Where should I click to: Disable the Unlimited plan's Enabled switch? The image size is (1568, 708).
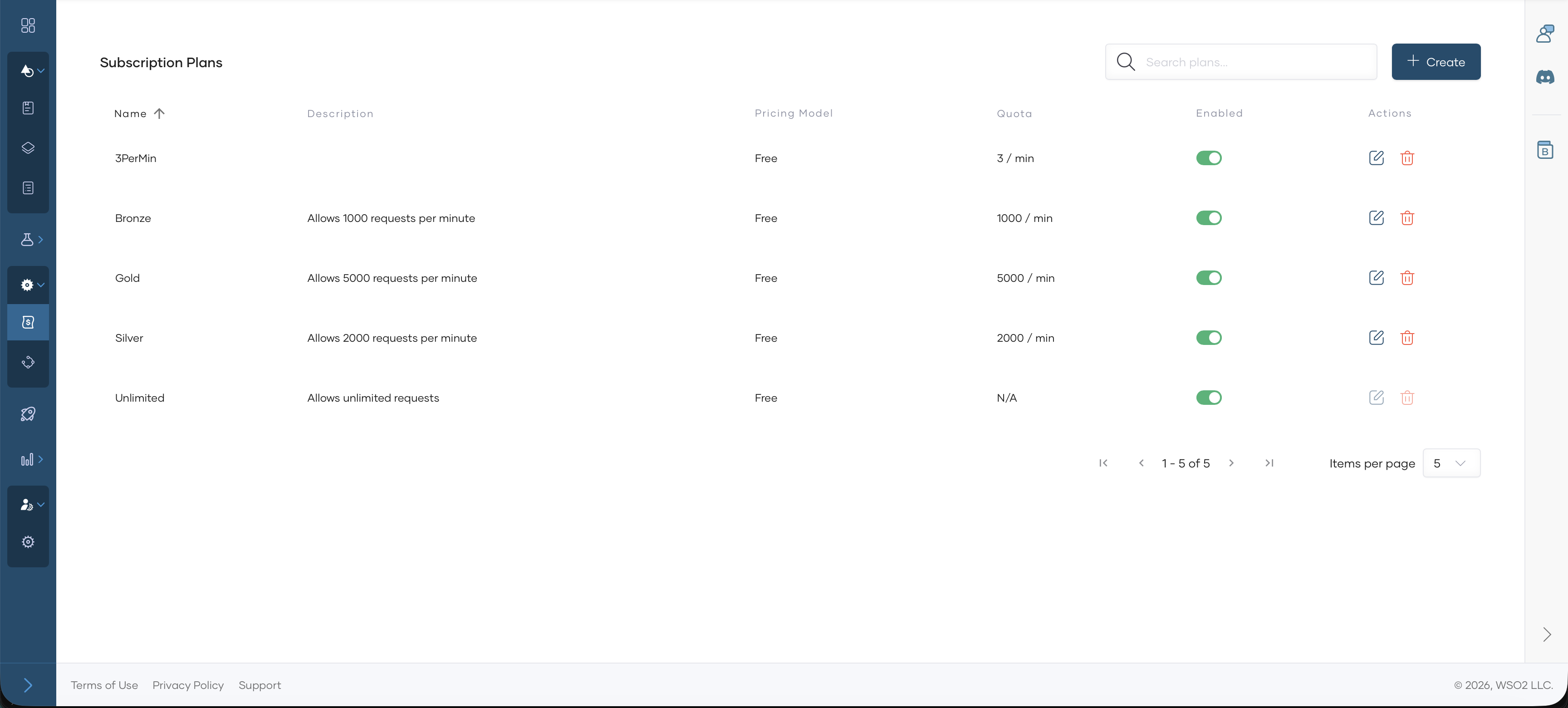pyautogui.click(x=1209, y=398)
